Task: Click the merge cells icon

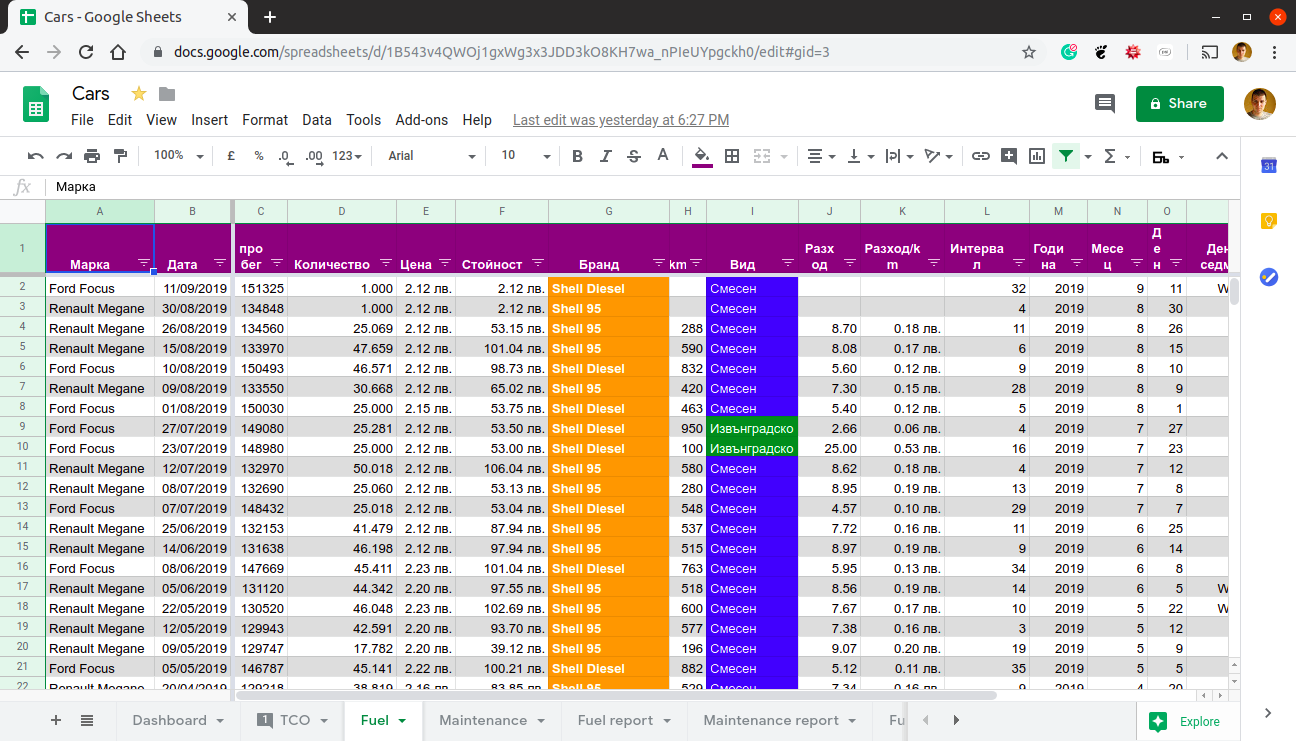Action: point(762,156)
